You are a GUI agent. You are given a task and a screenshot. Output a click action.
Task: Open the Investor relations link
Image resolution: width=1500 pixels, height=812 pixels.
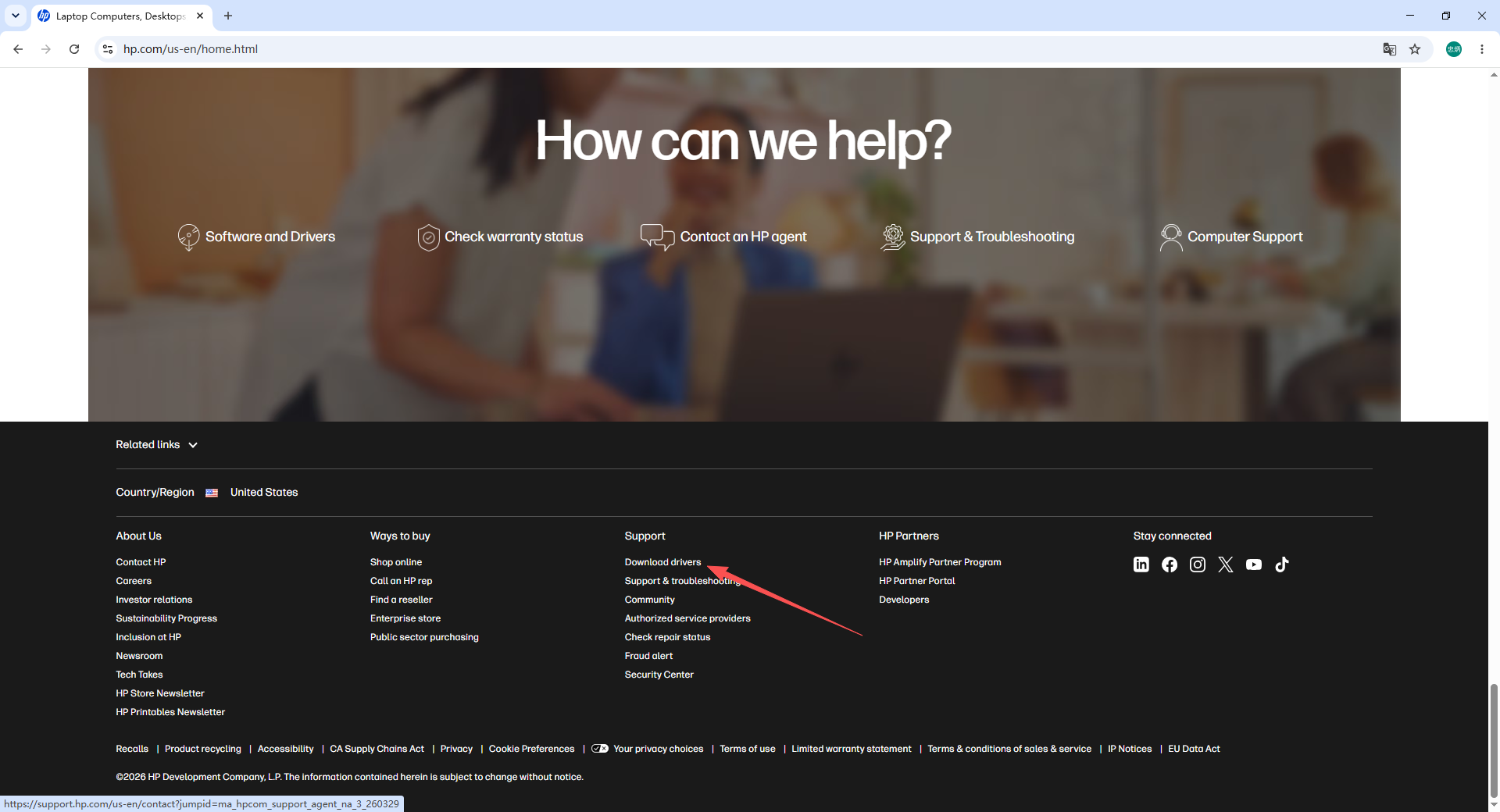(x=154, y=600)
